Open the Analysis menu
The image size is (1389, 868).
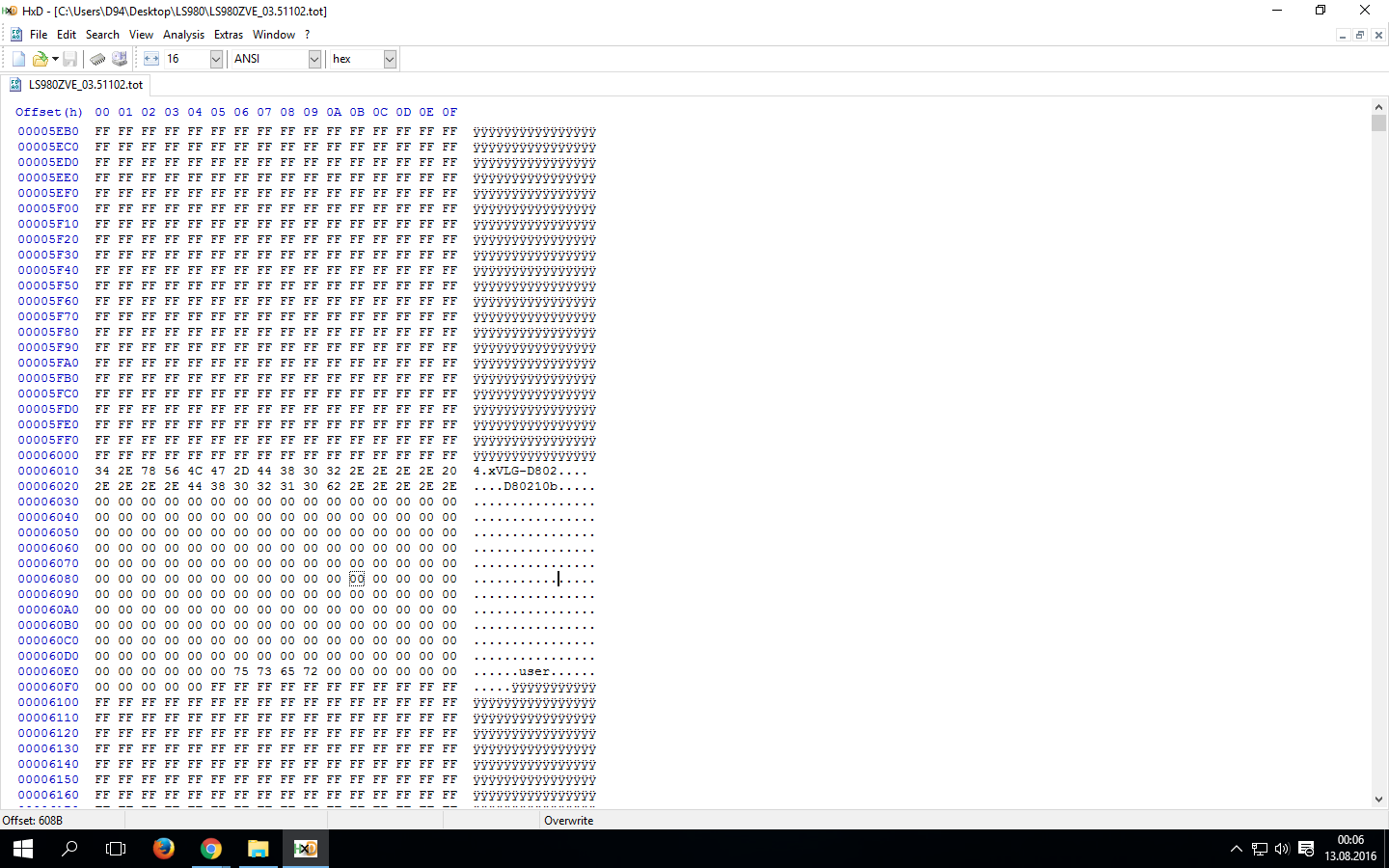point(183,35)
